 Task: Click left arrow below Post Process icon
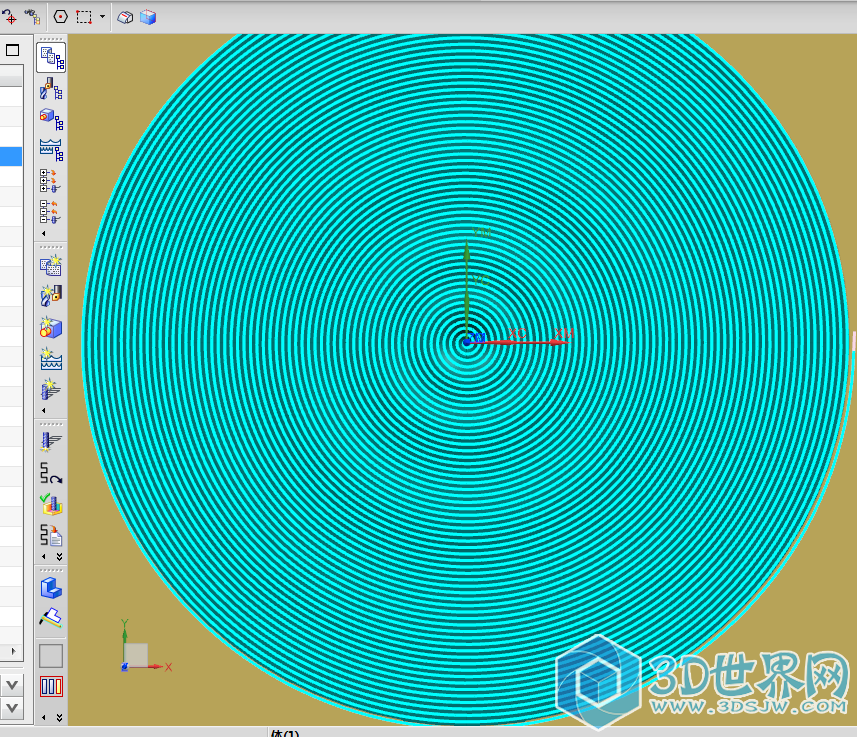44,557
